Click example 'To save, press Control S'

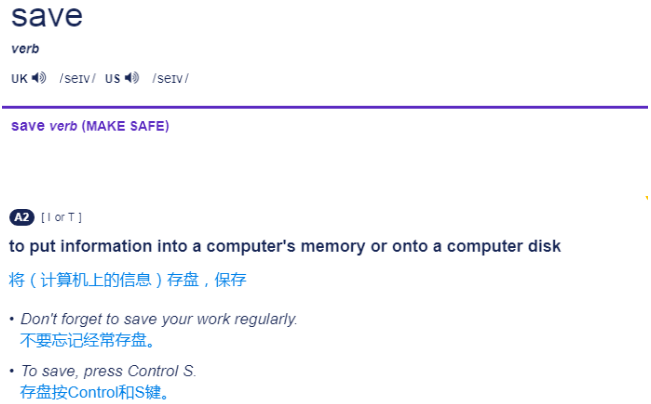pos(108,371)
